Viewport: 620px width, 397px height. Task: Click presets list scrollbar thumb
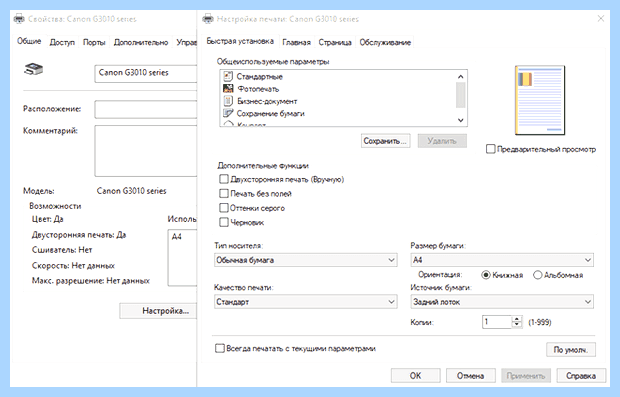(460, 95)
